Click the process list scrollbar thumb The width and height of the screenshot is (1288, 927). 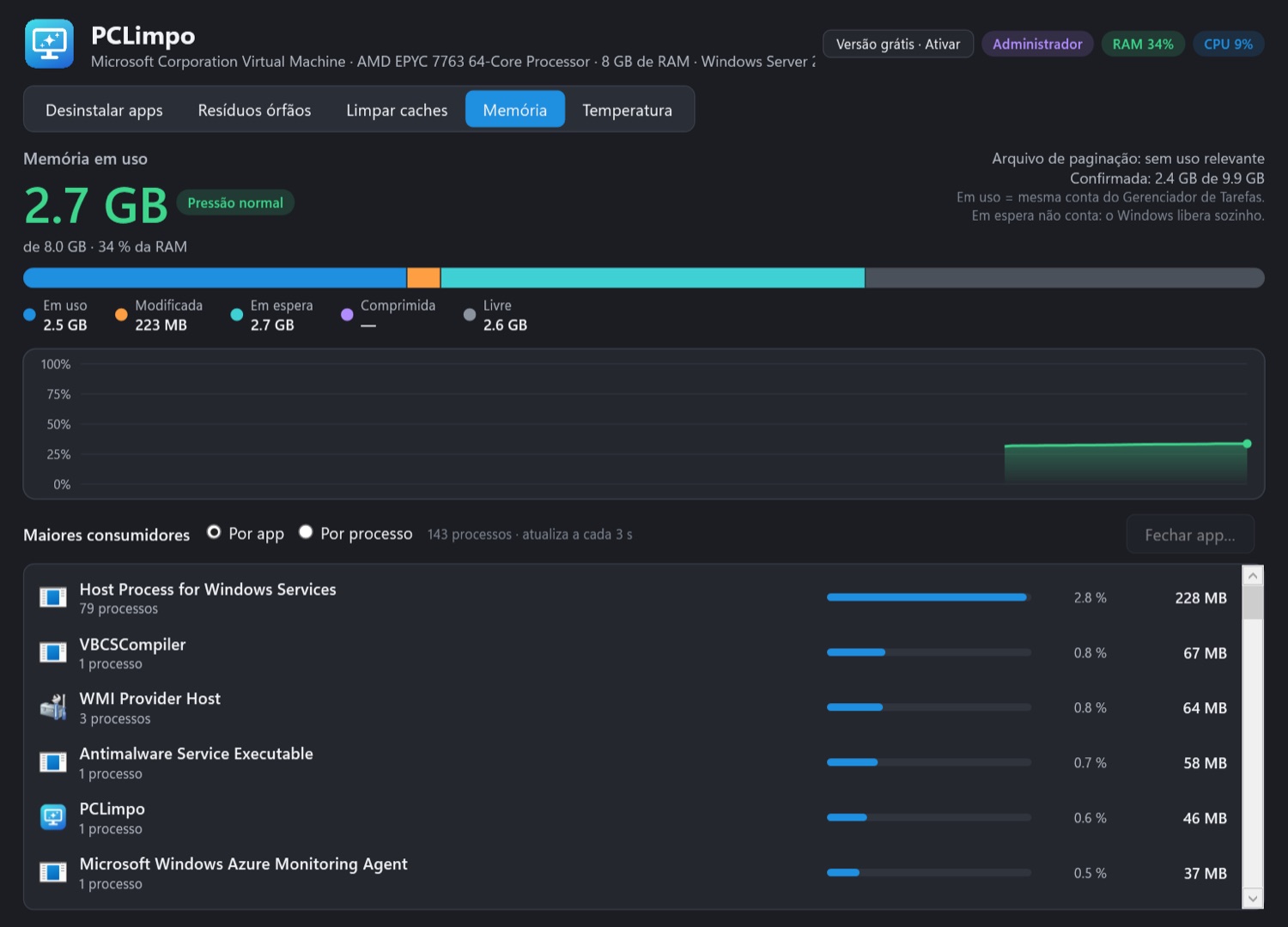pos(1253,603)
